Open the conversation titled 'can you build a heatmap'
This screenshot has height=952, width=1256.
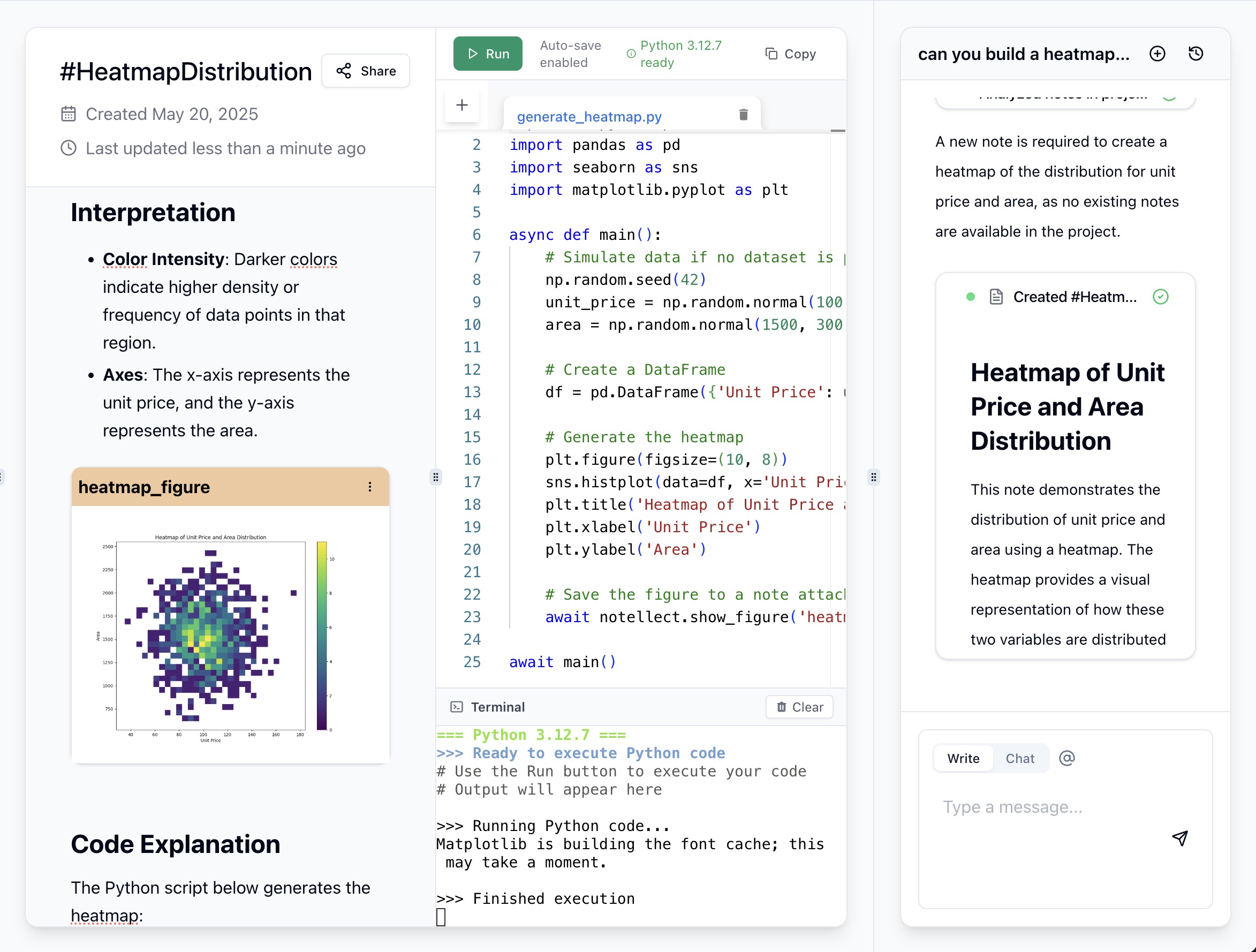[1023, 54]
